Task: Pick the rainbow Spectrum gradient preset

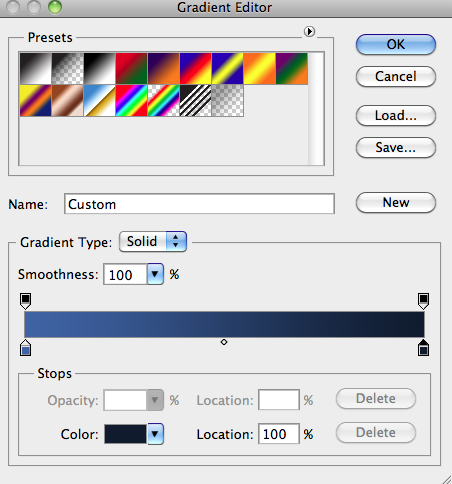Action: pyautogui.click(x=132, y=100)
